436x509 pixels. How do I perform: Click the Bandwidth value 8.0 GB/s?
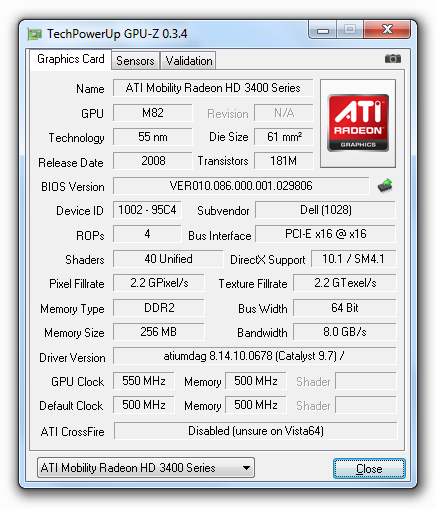[345, 332]
